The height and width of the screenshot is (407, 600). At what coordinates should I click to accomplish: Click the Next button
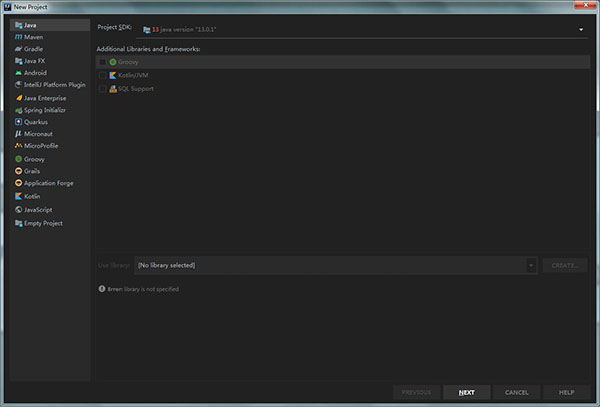[467, 392]
